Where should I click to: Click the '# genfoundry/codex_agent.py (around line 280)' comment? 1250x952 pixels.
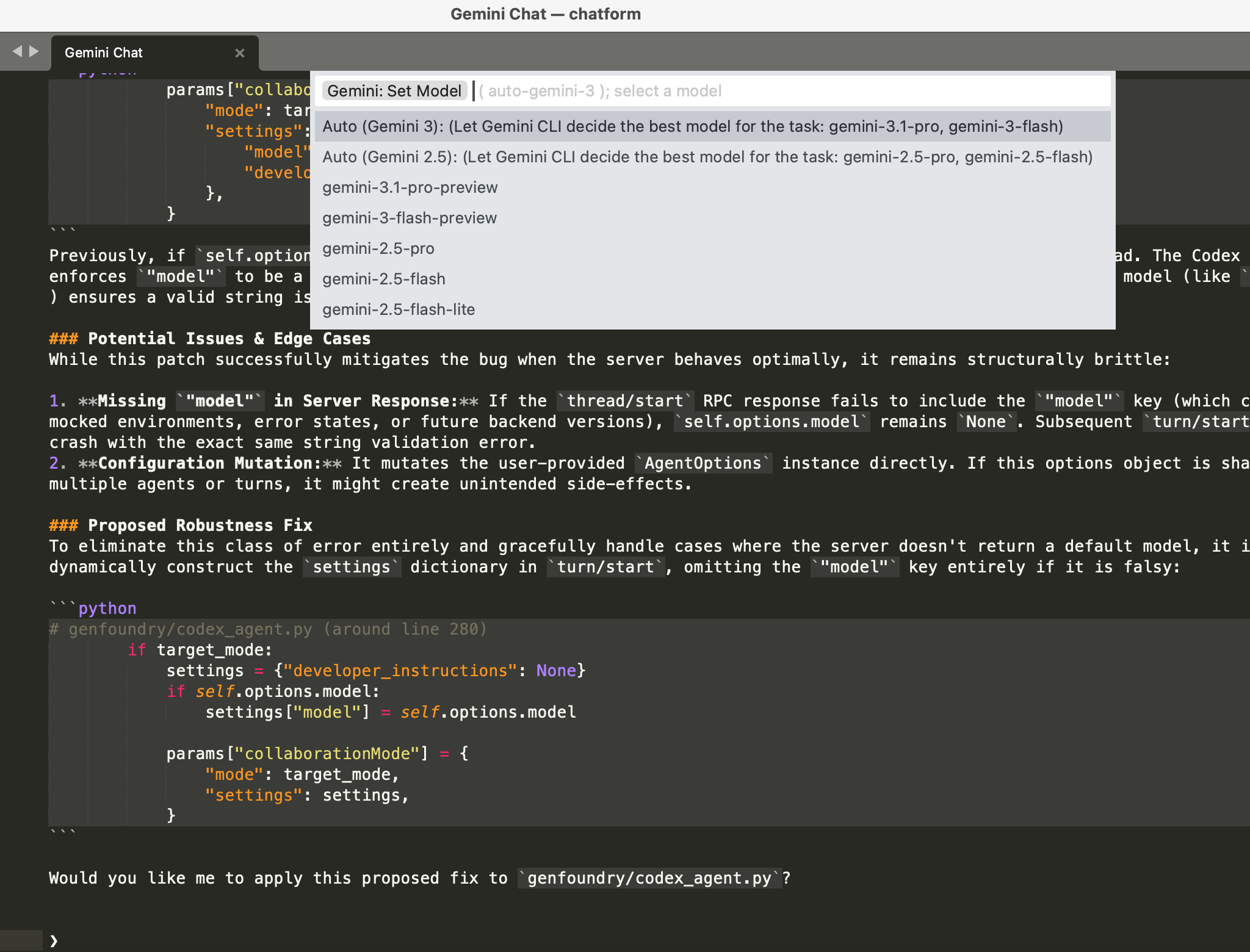coord(269,629)
